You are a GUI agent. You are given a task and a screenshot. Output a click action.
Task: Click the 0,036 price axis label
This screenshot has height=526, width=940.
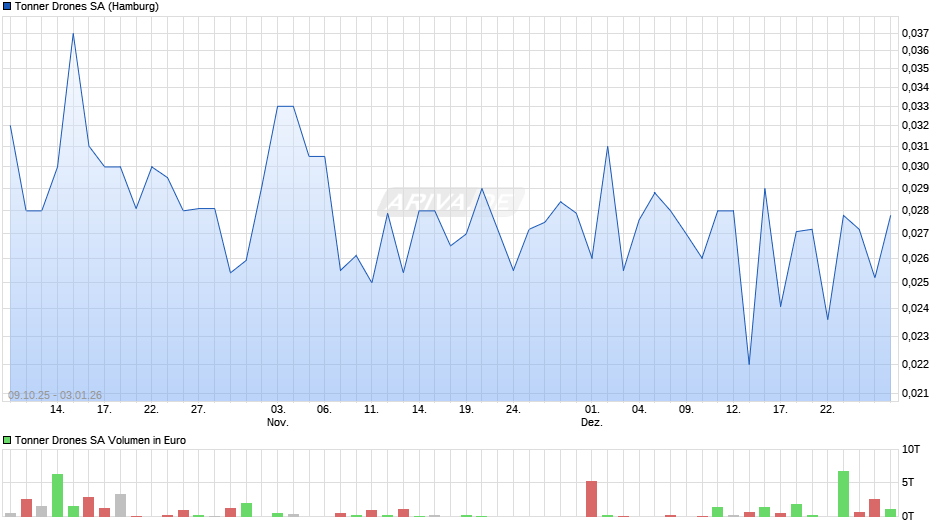click(915, 50)
